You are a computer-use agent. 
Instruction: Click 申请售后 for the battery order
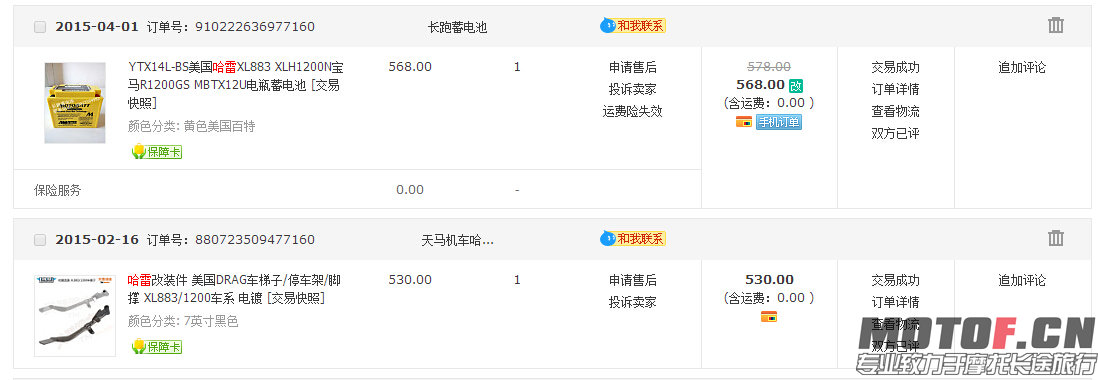coord(632,67)
